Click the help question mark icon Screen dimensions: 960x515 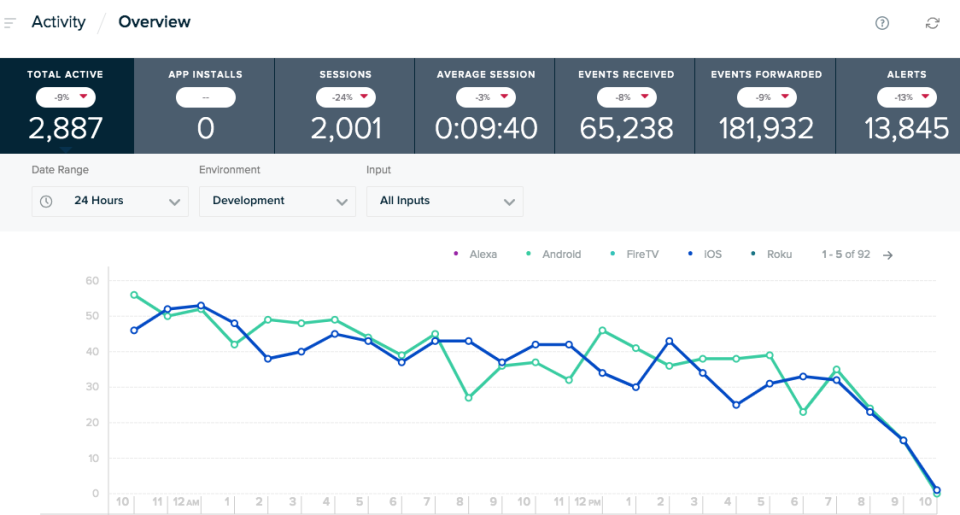[882, 23]
